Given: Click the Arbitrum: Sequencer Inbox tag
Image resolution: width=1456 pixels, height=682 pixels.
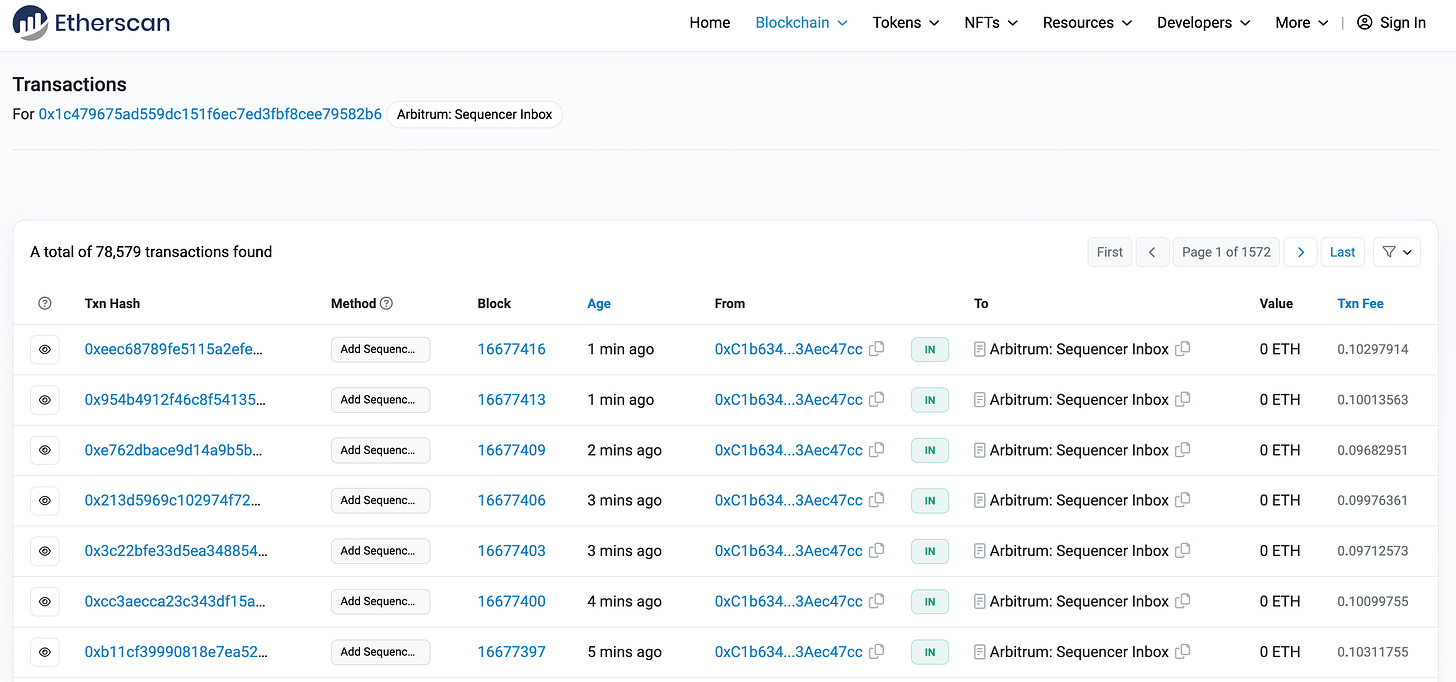Looking at the screenshot, I should pos(475,114).
